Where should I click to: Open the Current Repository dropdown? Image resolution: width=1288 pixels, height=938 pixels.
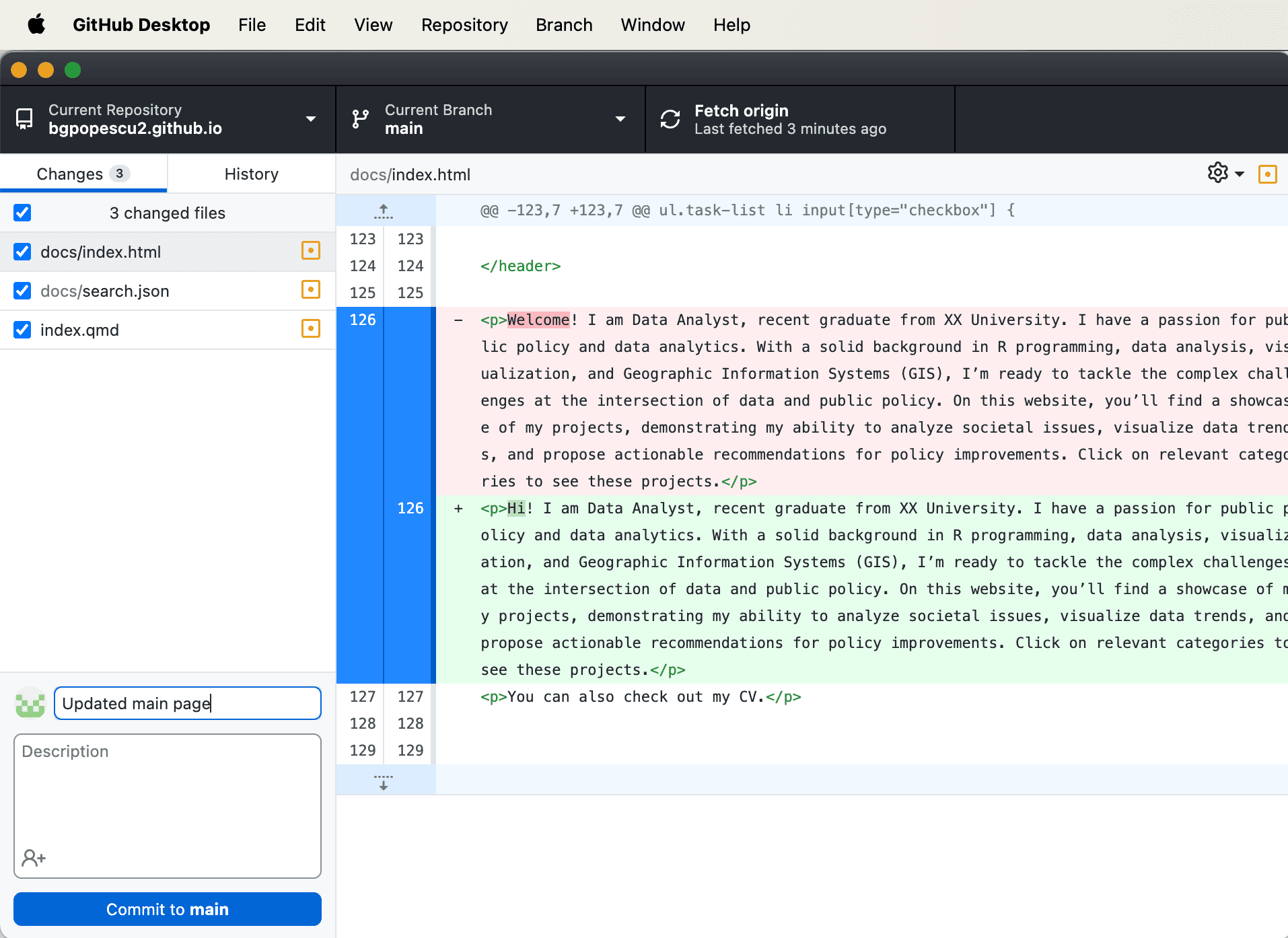pyautogui.click(x=168, y=119)
